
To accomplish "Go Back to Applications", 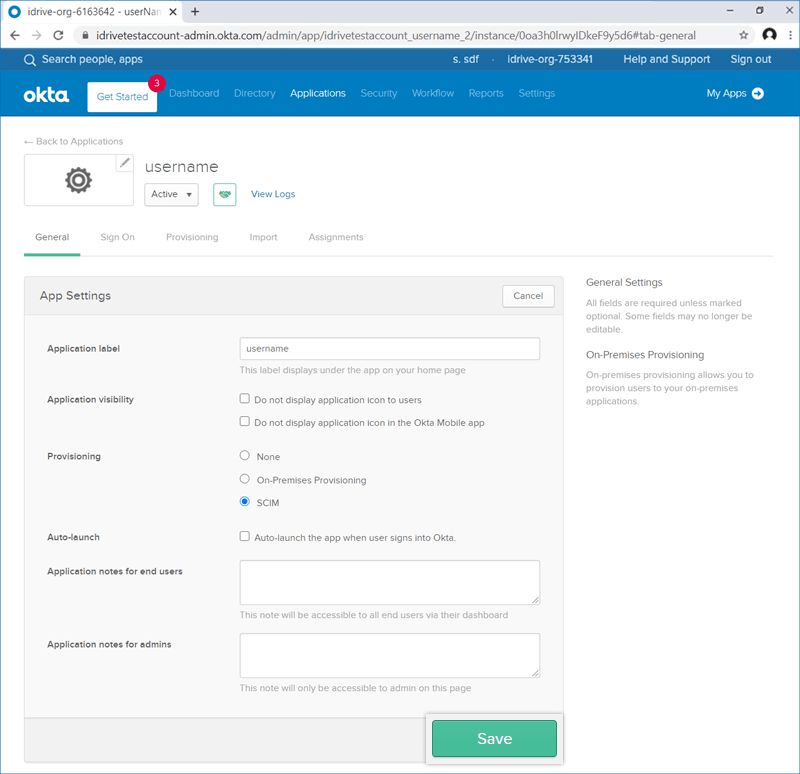I will (x=74, y=141).
